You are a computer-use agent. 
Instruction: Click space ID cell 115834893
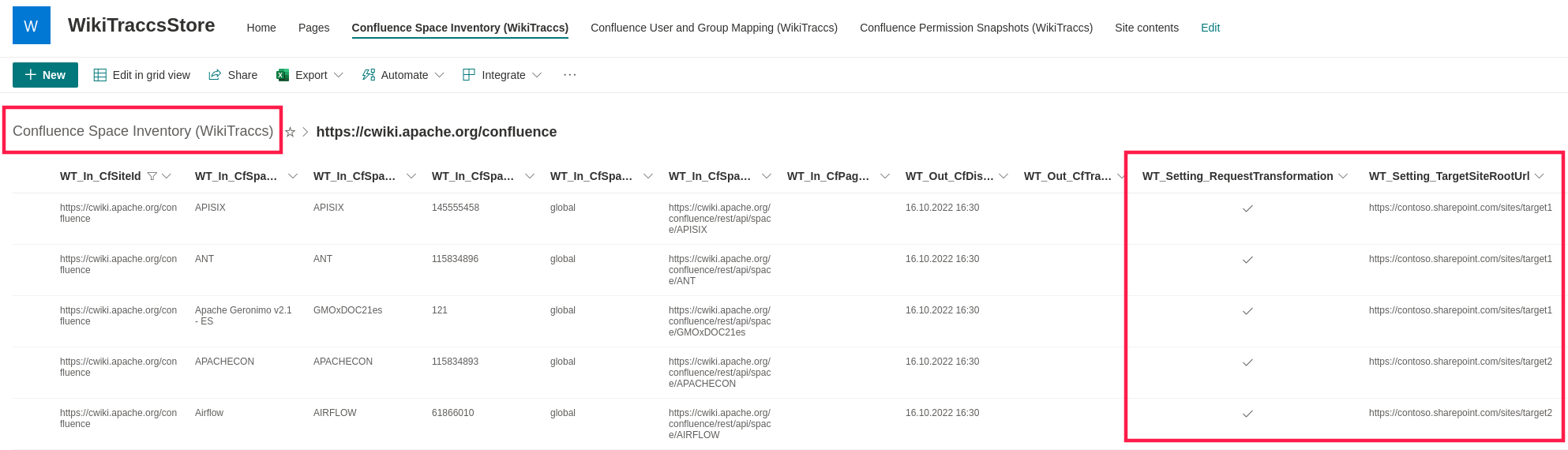point(455,362)
